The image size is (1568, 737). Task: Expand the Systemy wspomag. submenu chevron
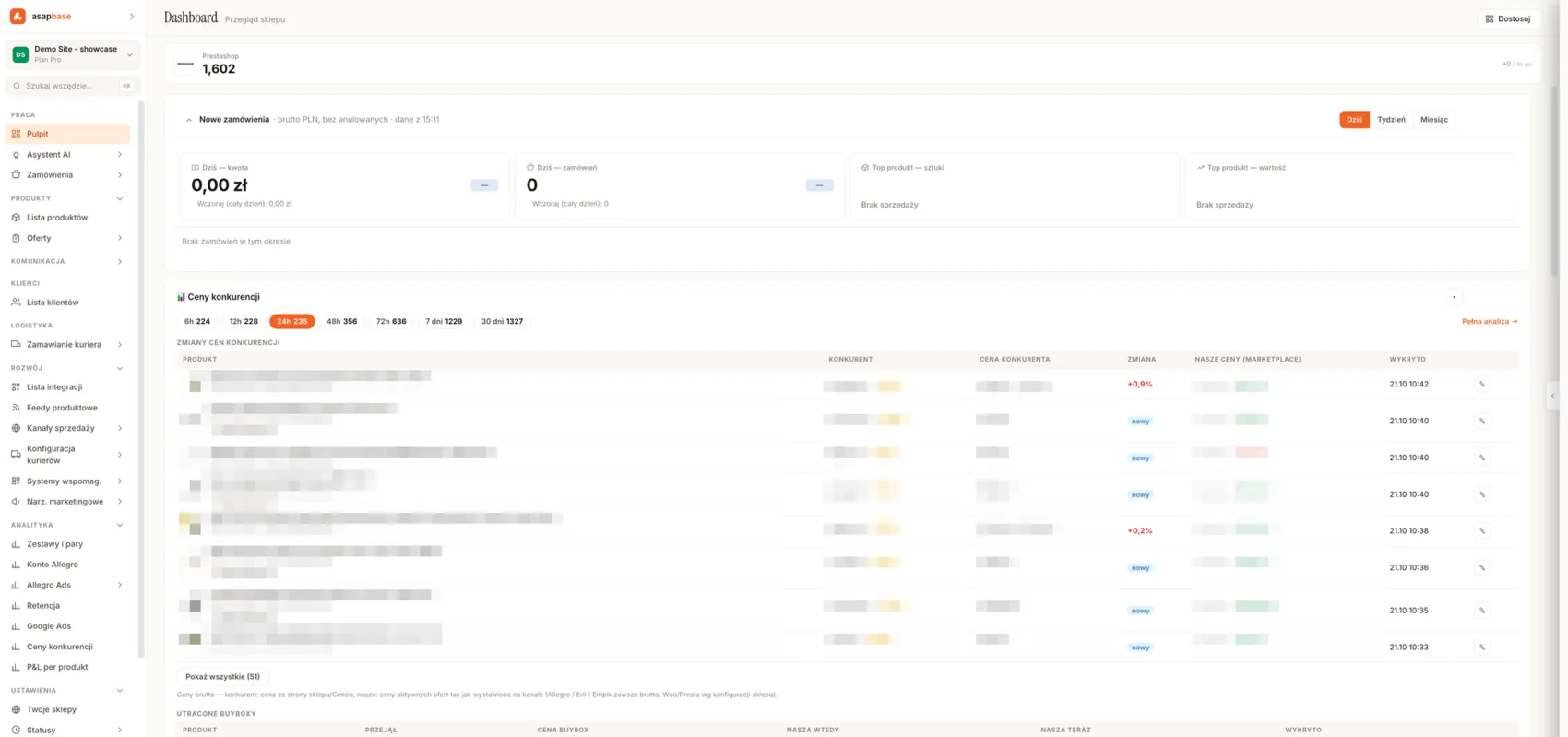point(120,481)
